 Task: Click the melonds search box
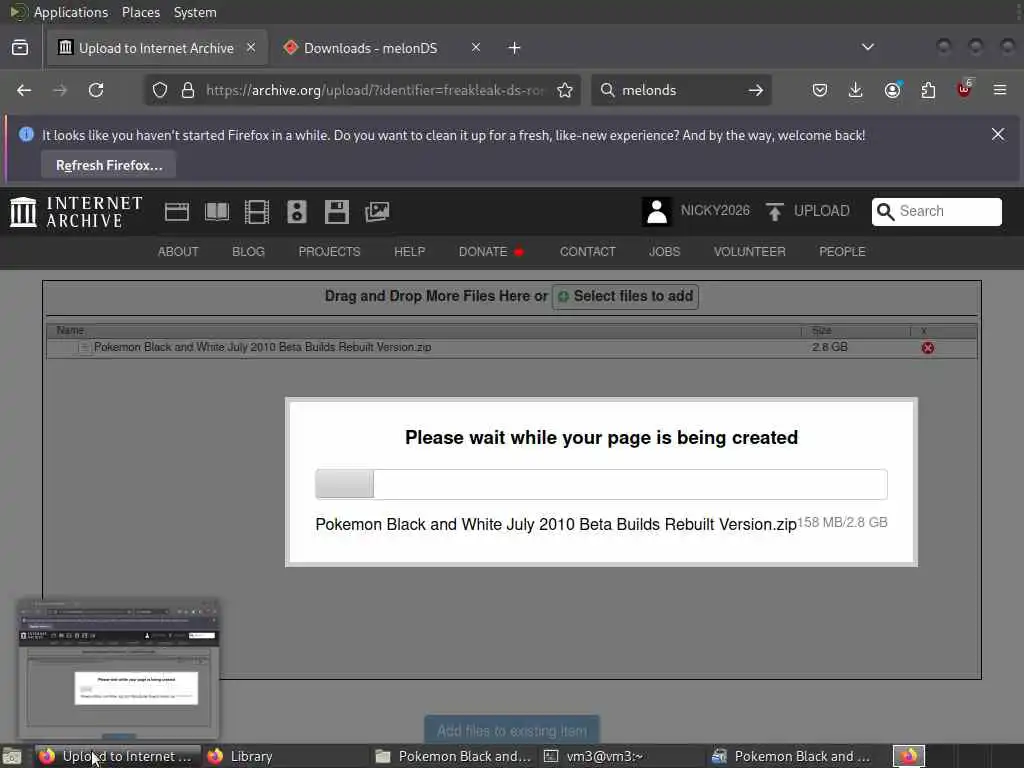[679, 90]
